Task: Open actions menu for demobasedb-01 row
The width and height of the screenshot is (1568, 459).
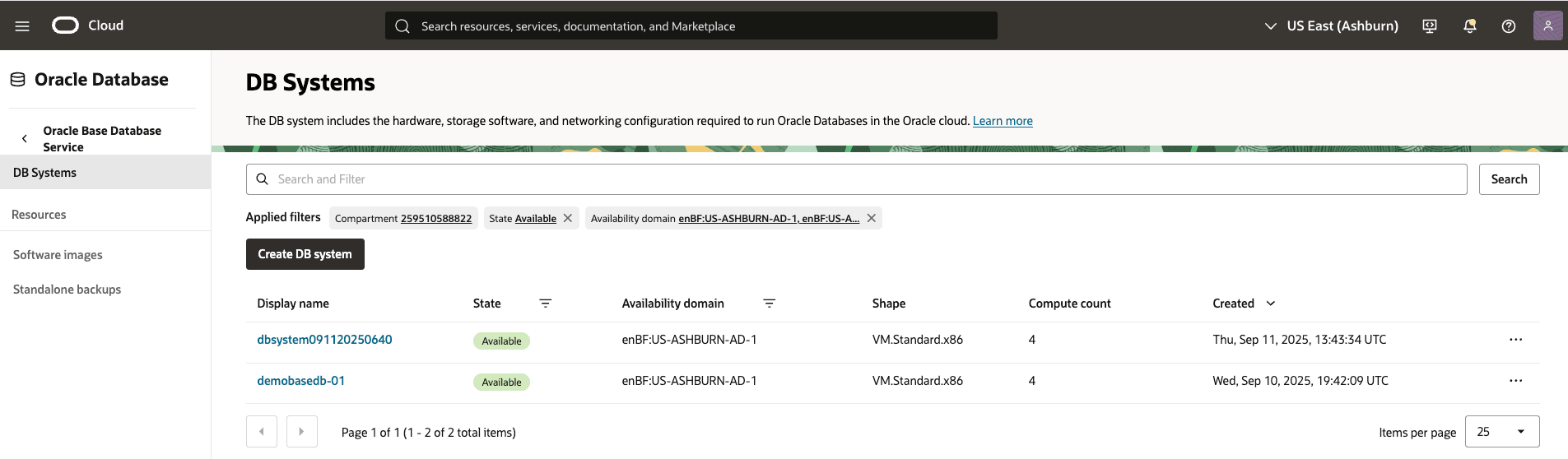Action: 1515,381
